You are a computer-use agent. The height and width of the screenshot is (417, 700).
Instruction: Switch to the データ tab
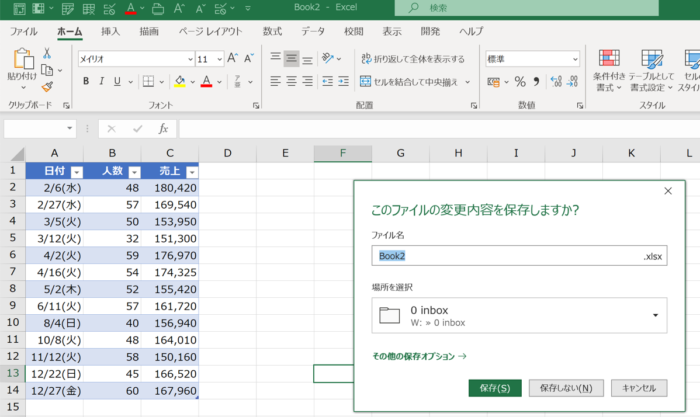coord(312,31)
